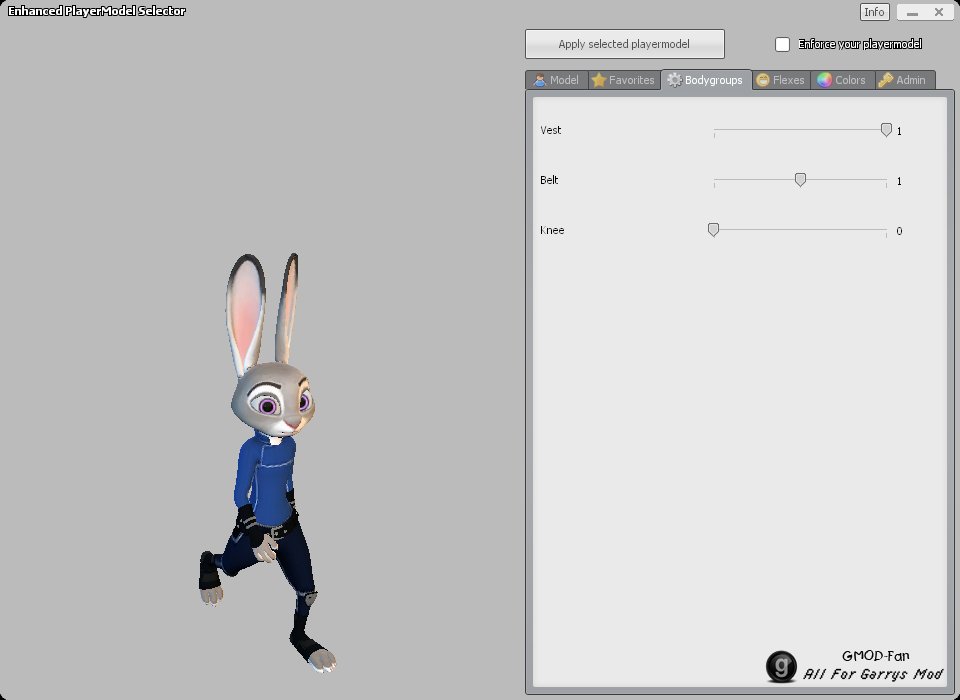Select the Bodygroups tab
The image size is (960, 700).
coord(706,80)
